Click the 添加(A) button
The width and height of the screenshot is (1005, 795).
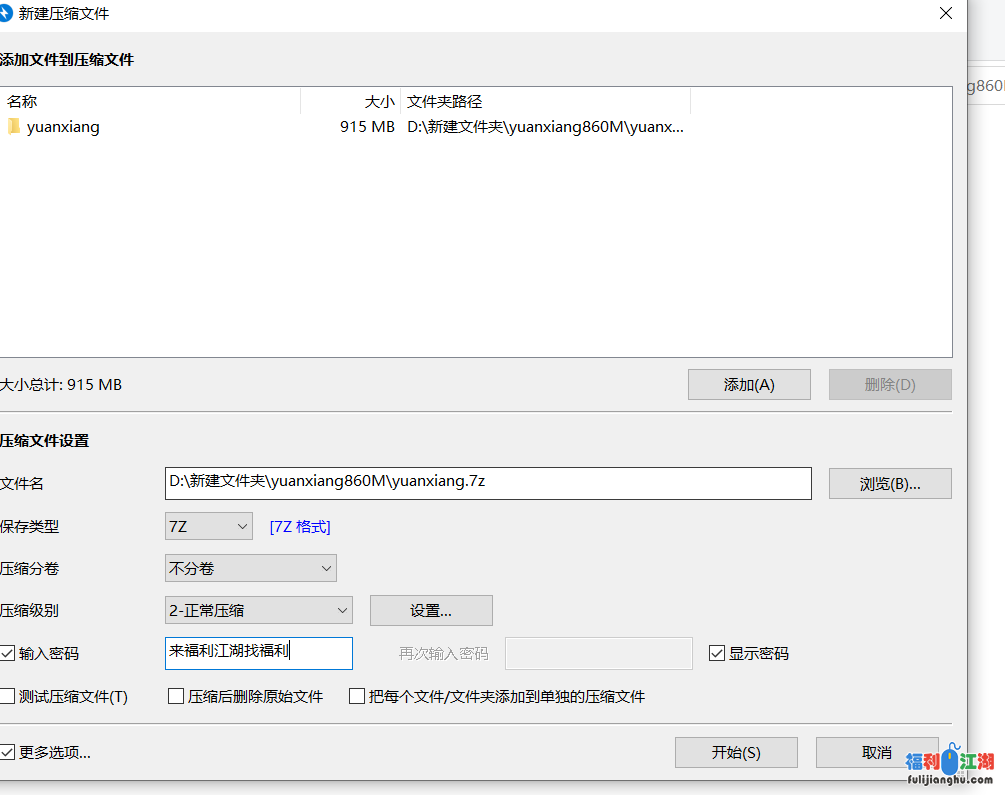pyautogui.click(x=749, y=385)
